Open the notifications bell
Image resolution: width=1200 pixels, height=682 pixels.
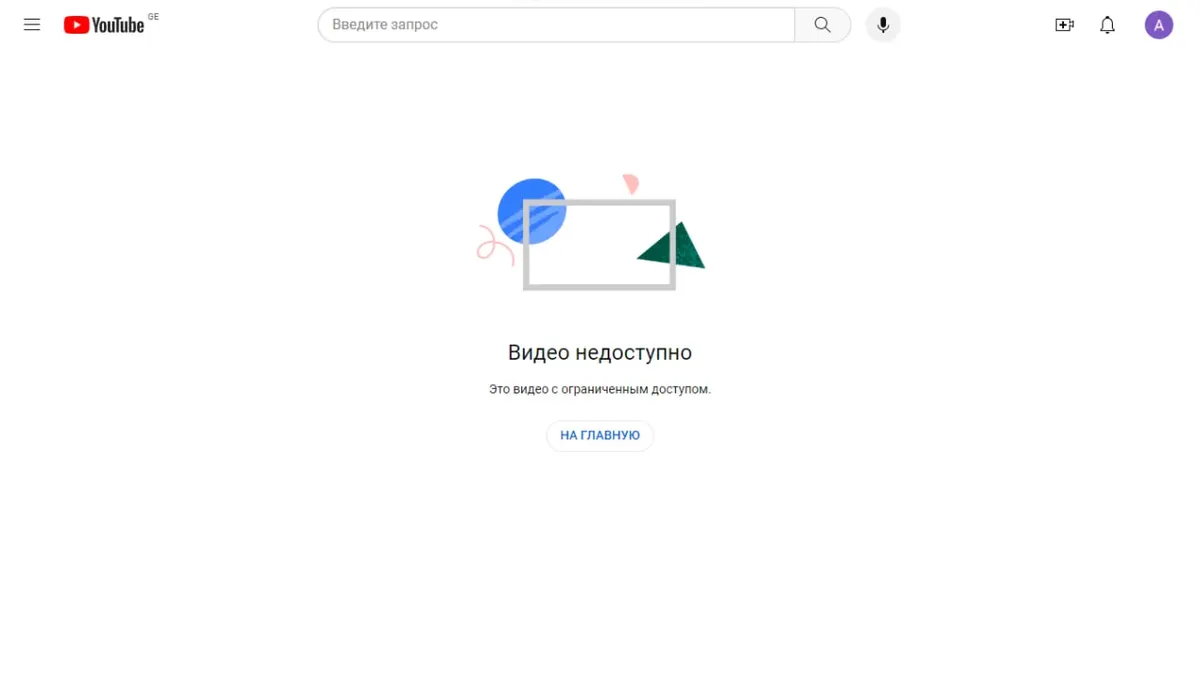coord(1107,25)
